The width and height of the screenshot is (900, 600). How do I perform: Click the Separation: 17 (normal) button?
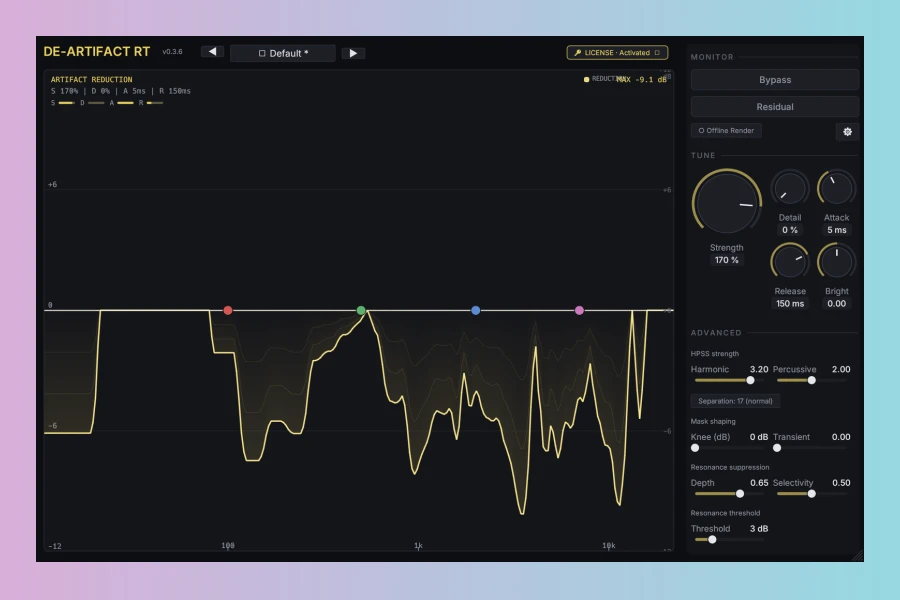[735, 401]
